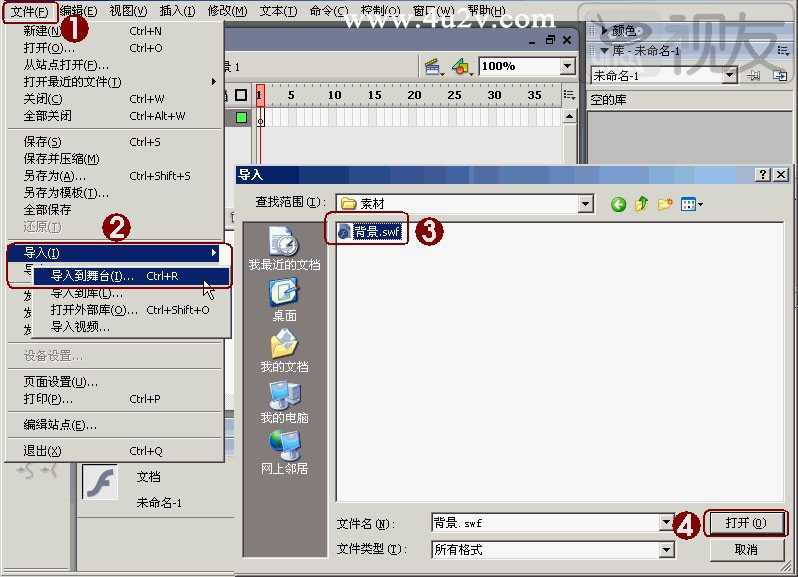This screenshot has width=798, height=577.
Task: Choose 新建(N) from File menu
Action: click(x=115, y=31)
